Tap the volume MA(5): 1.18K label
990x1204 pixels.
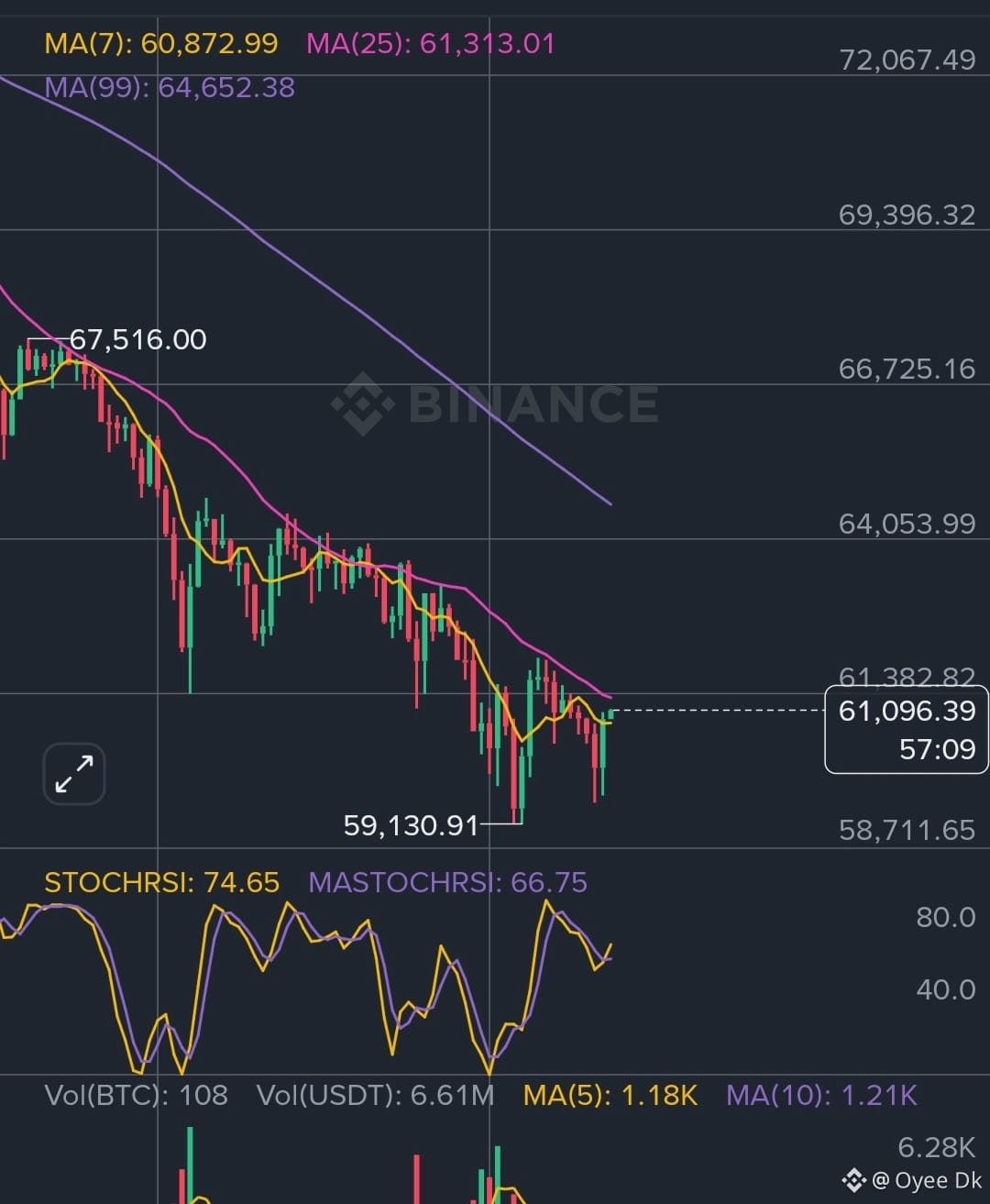tap(610, 1095)
